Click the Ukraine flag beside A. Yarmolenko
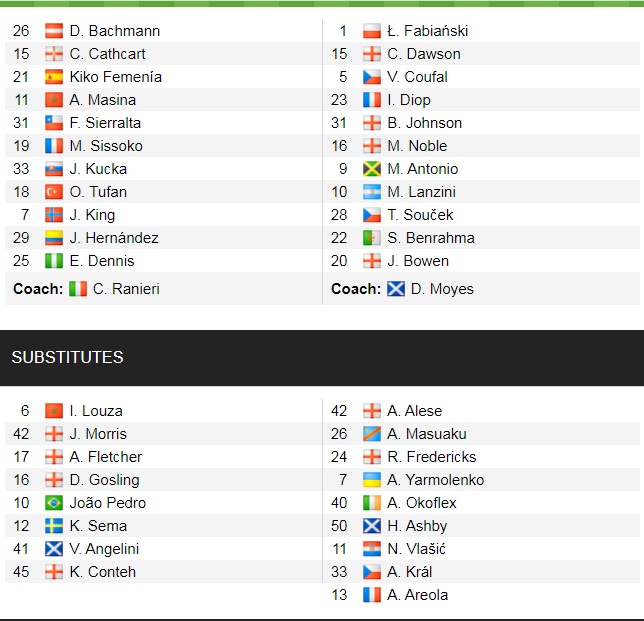Screen dimensions: 644x621 click(372, 480)
